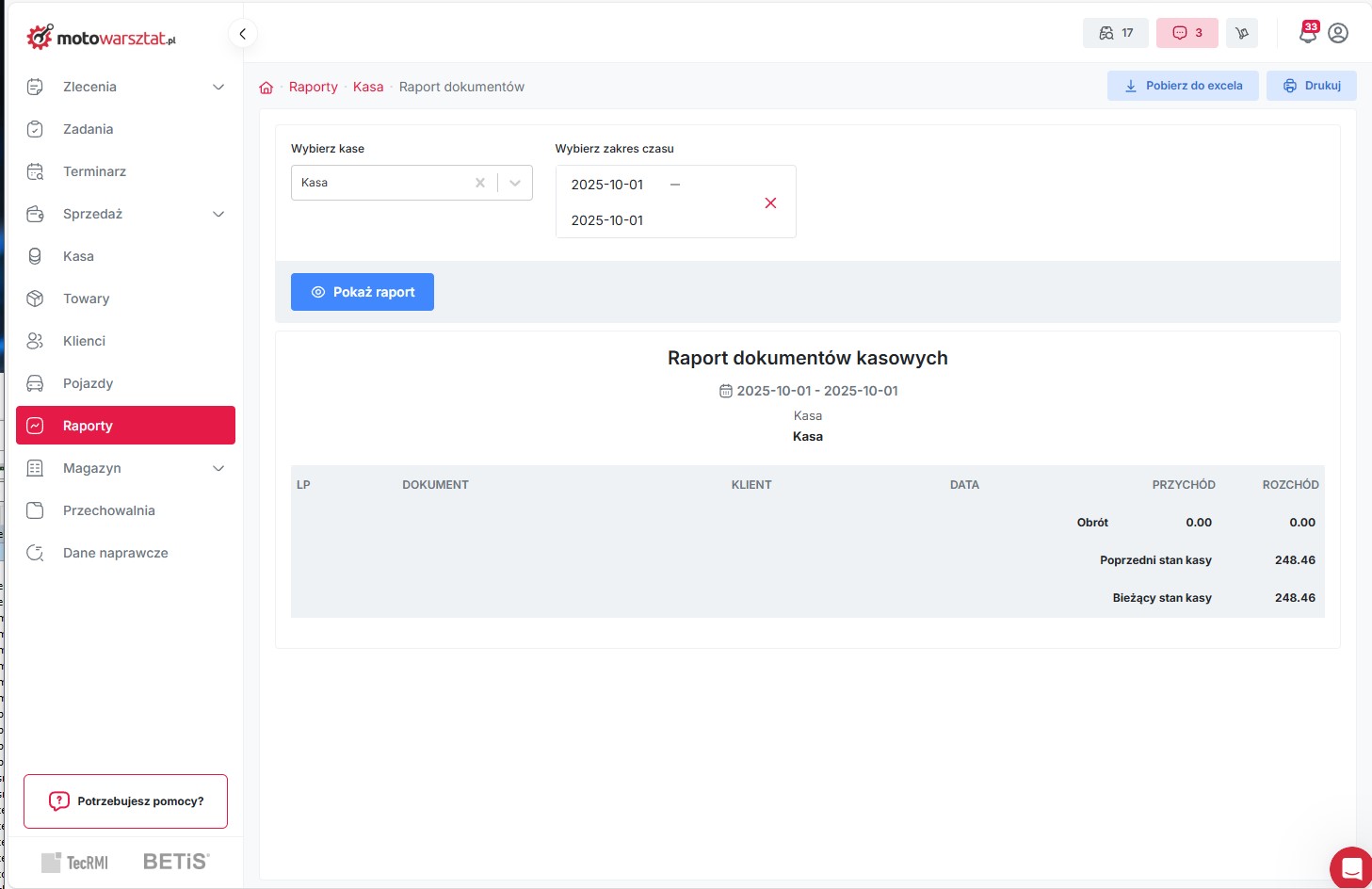Open the chat widget bubble
This screenshot has height=889, width=1372.
pos(1351,867)
